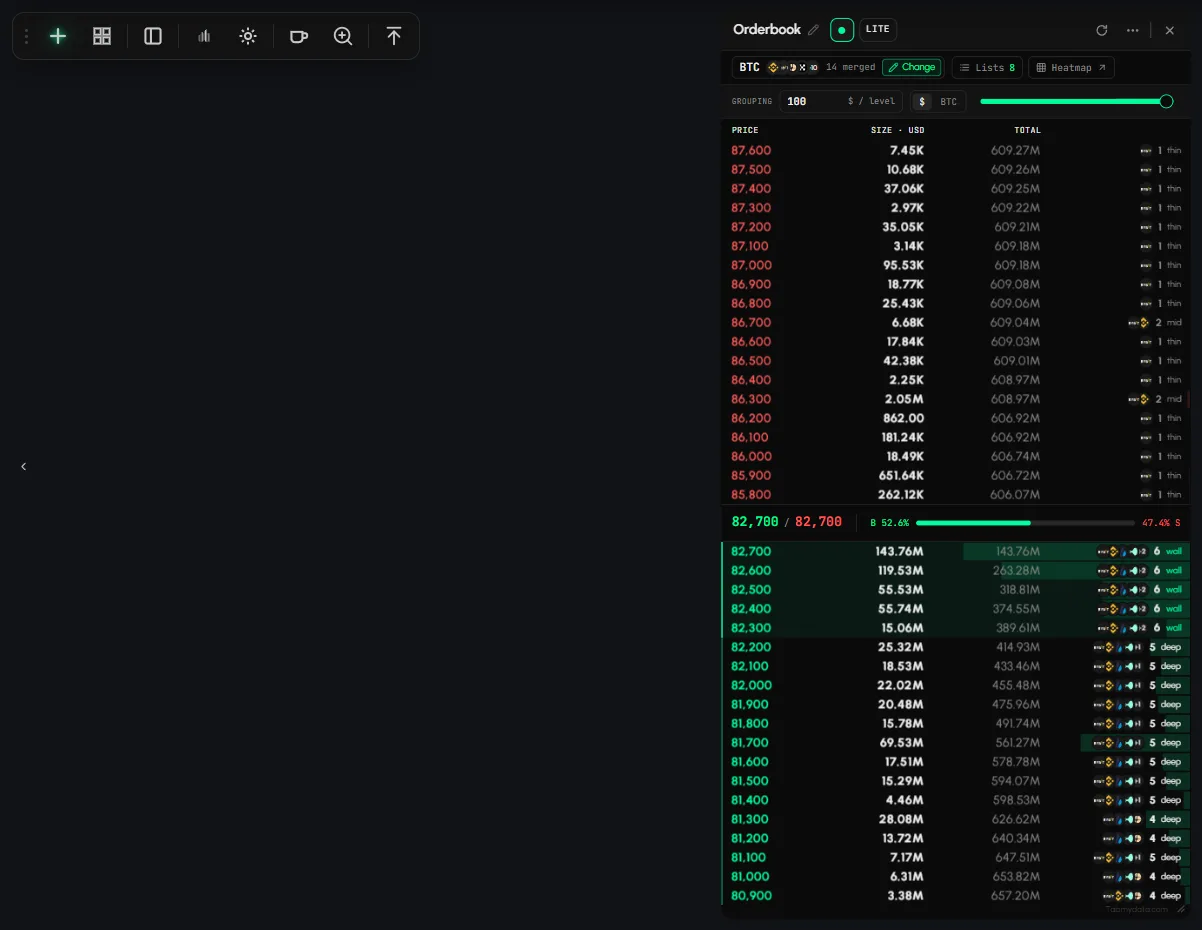Viewport: 1202px width, 930px height.
Task: Click the thin tag on the 87,400 row
Action: coord(1174,188)
